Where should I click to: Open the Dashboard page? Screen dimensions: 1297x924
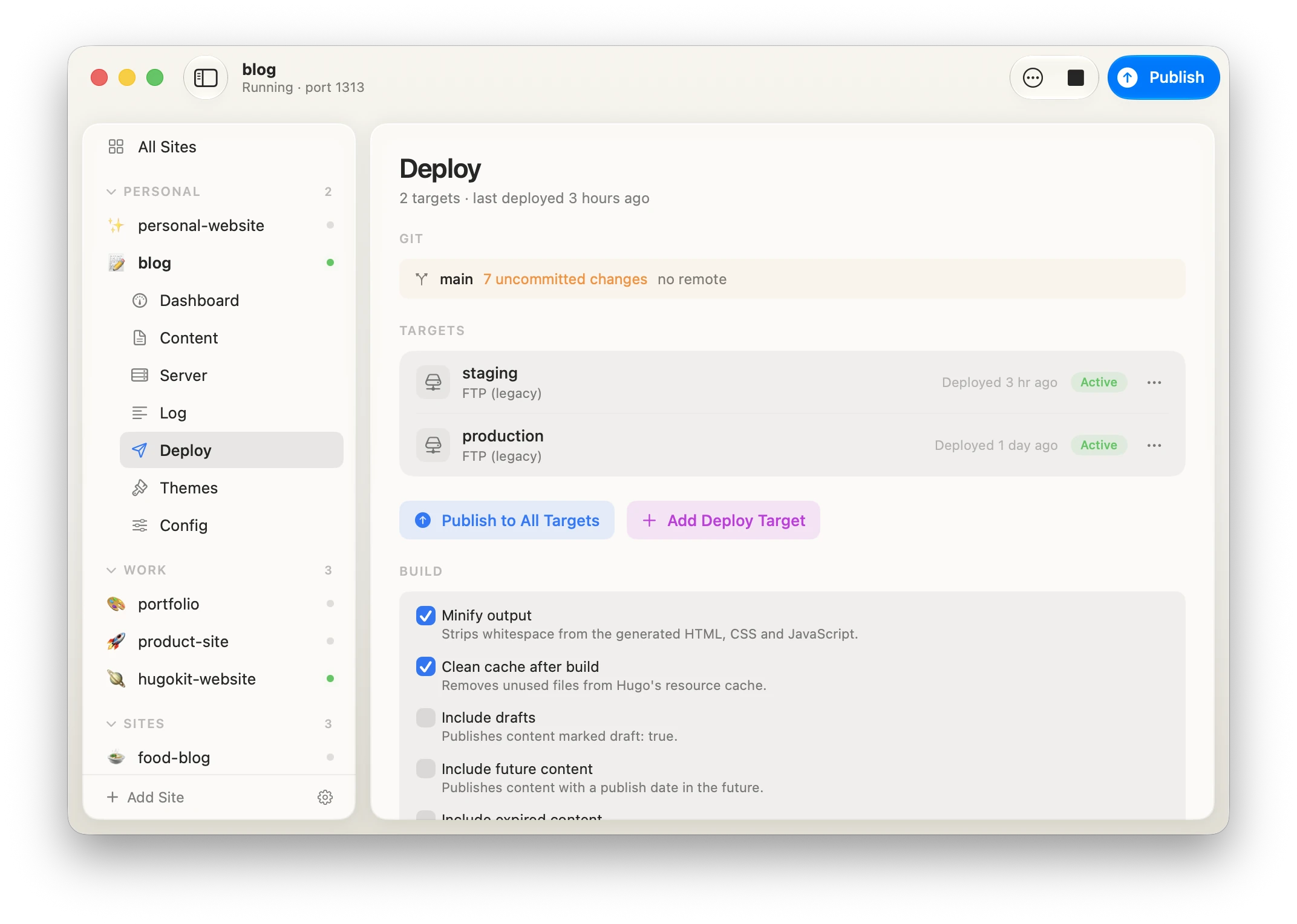231,301
